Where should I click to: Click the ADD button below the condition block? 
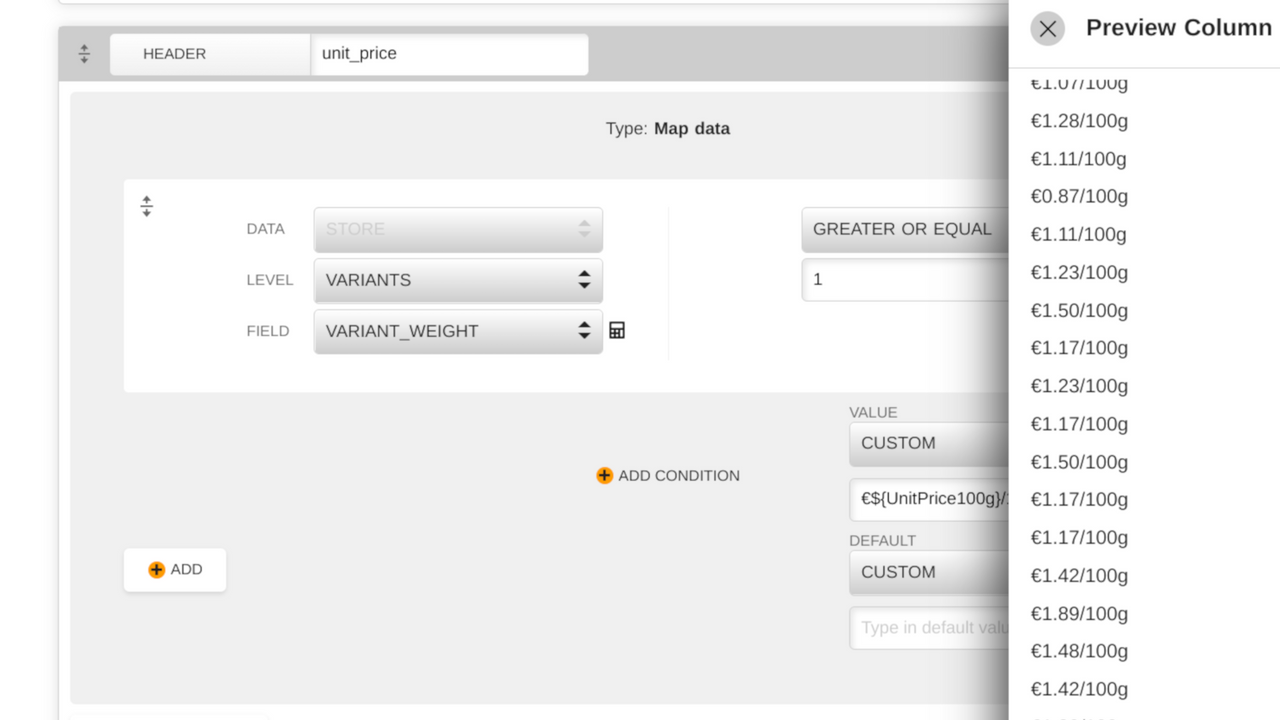pyautogui.click(x=174, y=569)
